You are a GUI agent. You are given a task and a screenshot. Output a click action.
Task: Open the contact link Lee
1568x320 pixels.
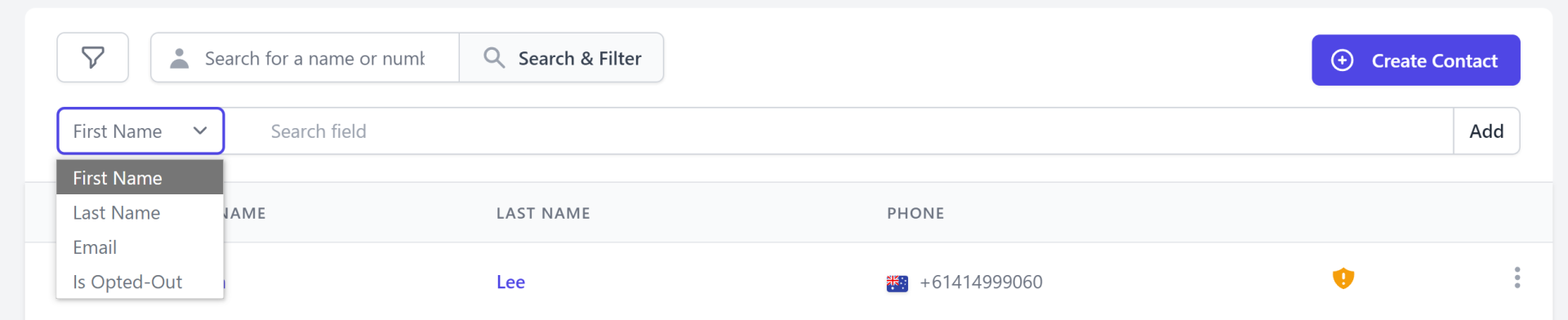click(x=510, y=282)
